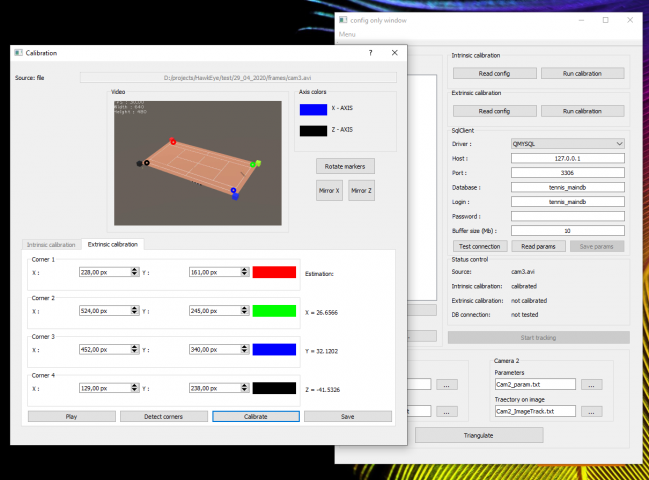Click Corner 4 Y value field
649x480 pixels.
tap(215, 388)
